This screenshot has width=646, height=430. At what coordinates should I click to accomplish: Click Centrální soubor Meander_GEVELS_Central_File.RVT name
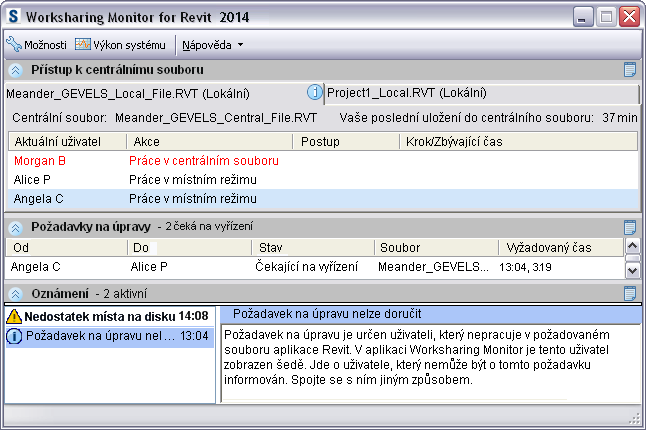pos(216,118)
